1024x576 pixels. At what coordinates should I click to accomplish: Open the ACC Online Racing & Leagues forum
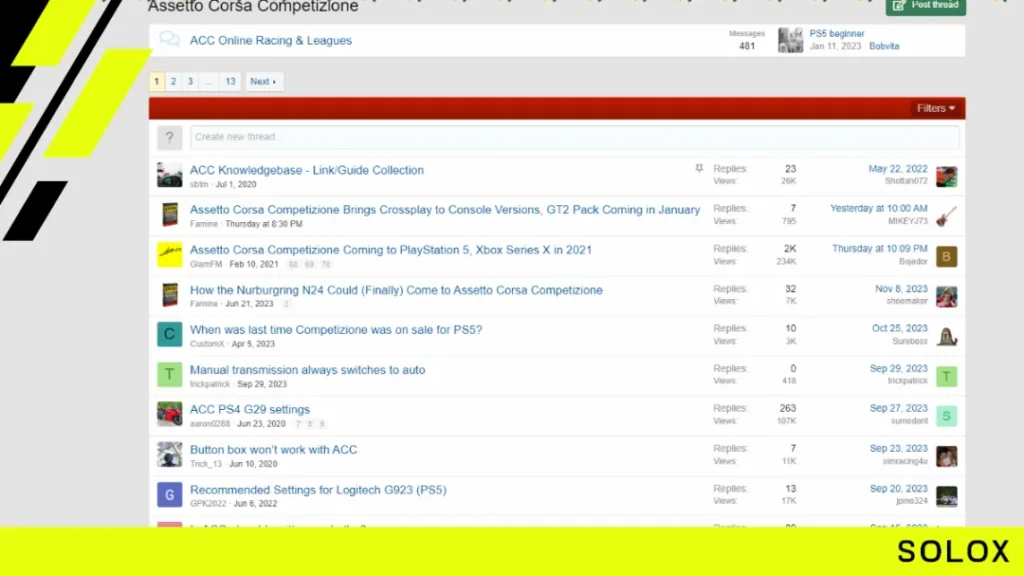point(270,40)
